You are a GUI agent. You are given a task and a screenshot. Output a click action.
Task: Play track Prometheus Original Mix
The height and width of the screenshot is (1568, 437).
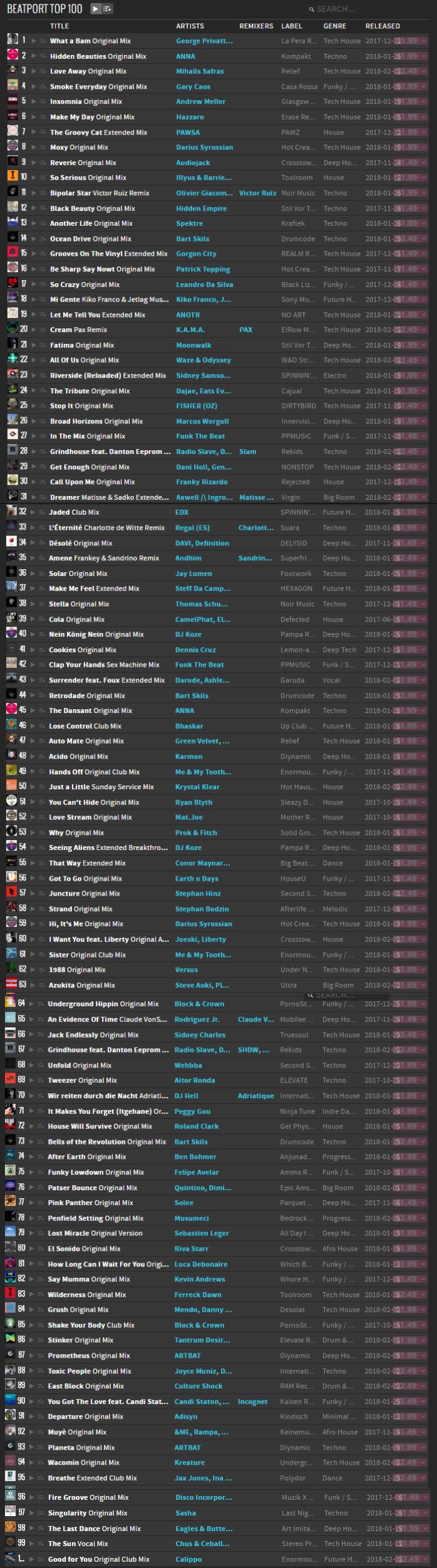pyautogui.click(x=32, y=1355)
